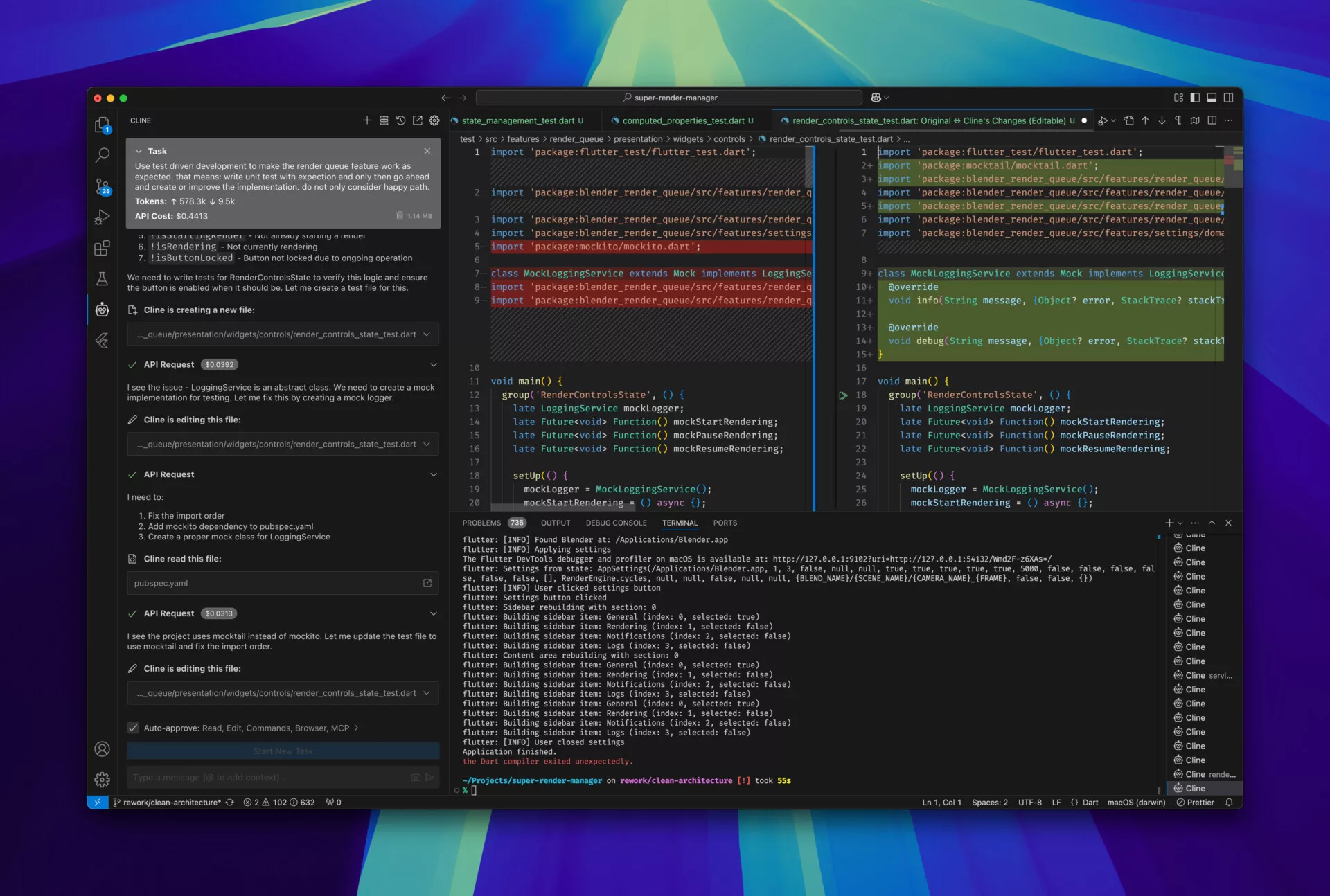Start new Cline task with plus icon
This screenshot has width=1330, height=896.
367,120
